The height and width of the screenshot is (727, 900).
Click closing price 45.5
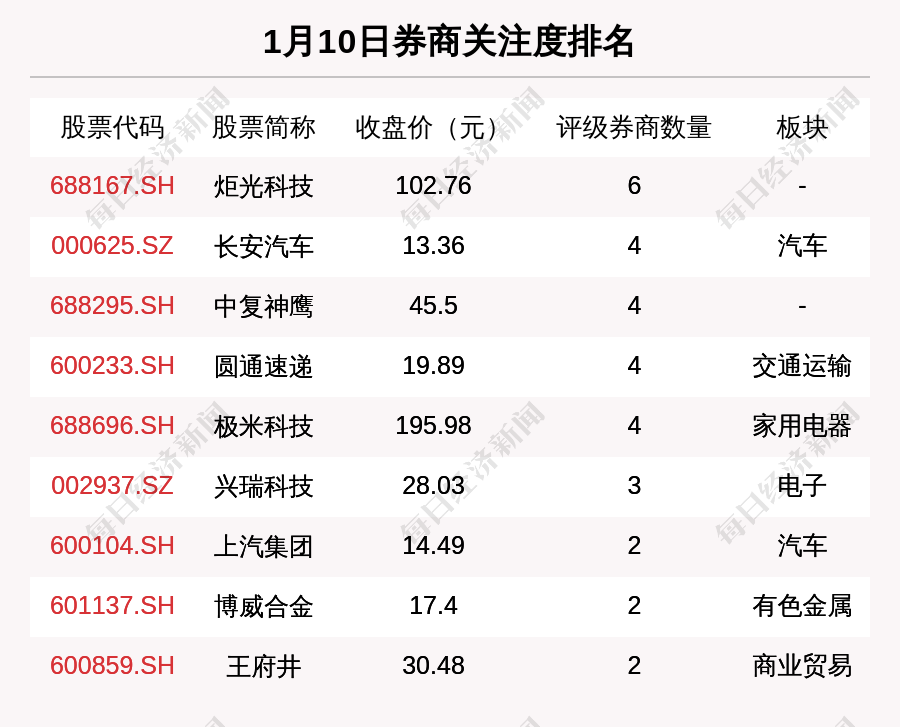click(433, 305)
